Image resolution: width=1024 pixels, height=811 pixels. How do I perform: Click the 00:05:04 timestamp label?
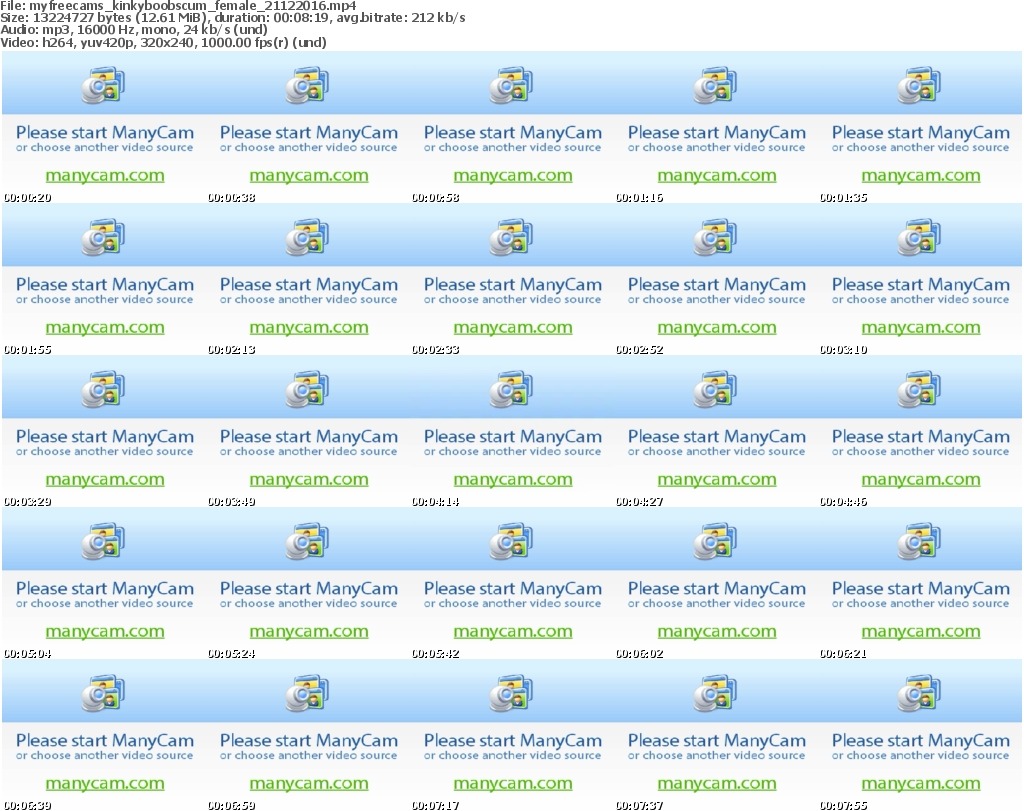(27, 654)
